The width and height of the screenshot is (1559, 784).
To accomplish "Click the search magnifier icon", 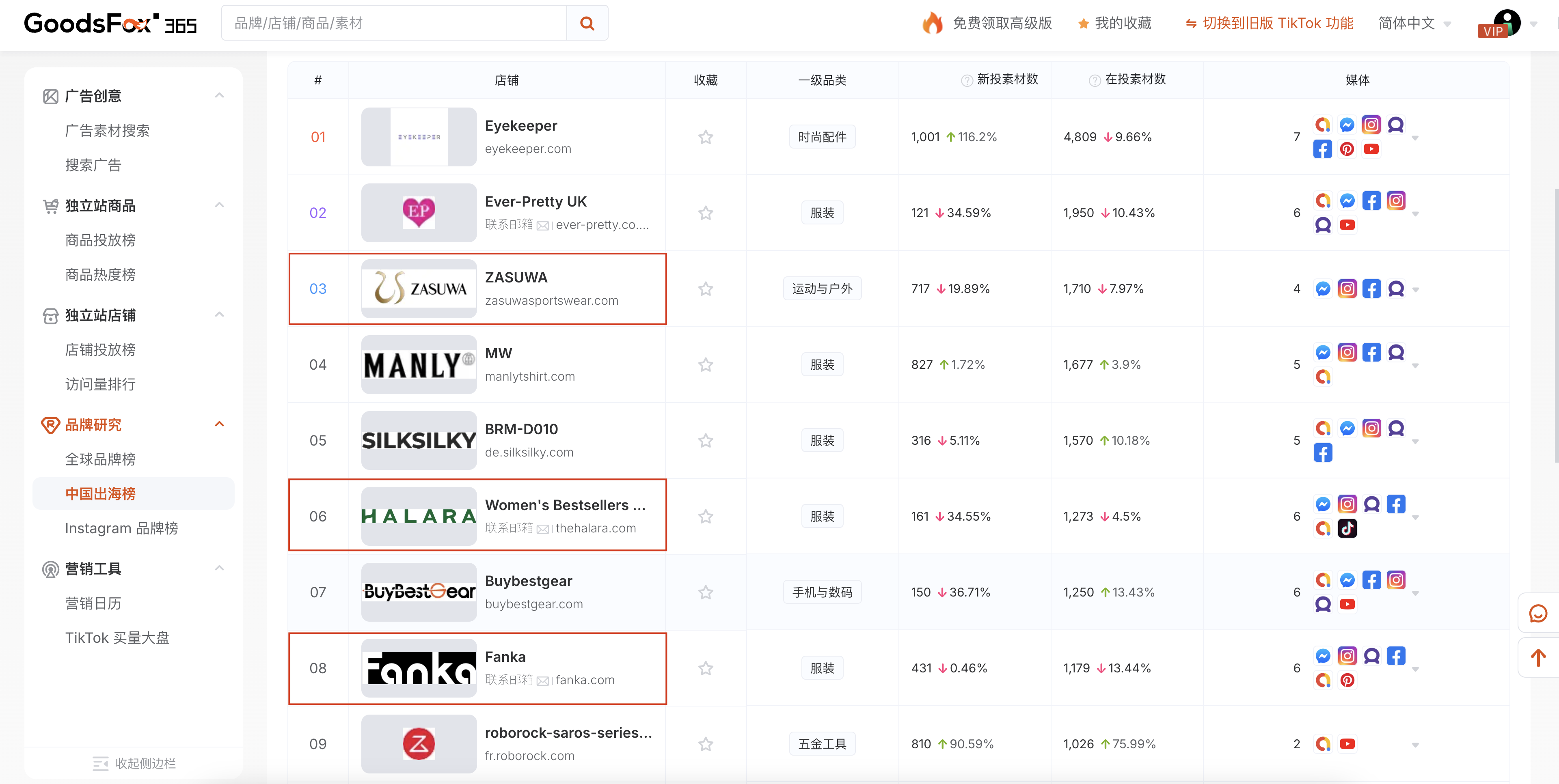I will pos(586,23).
